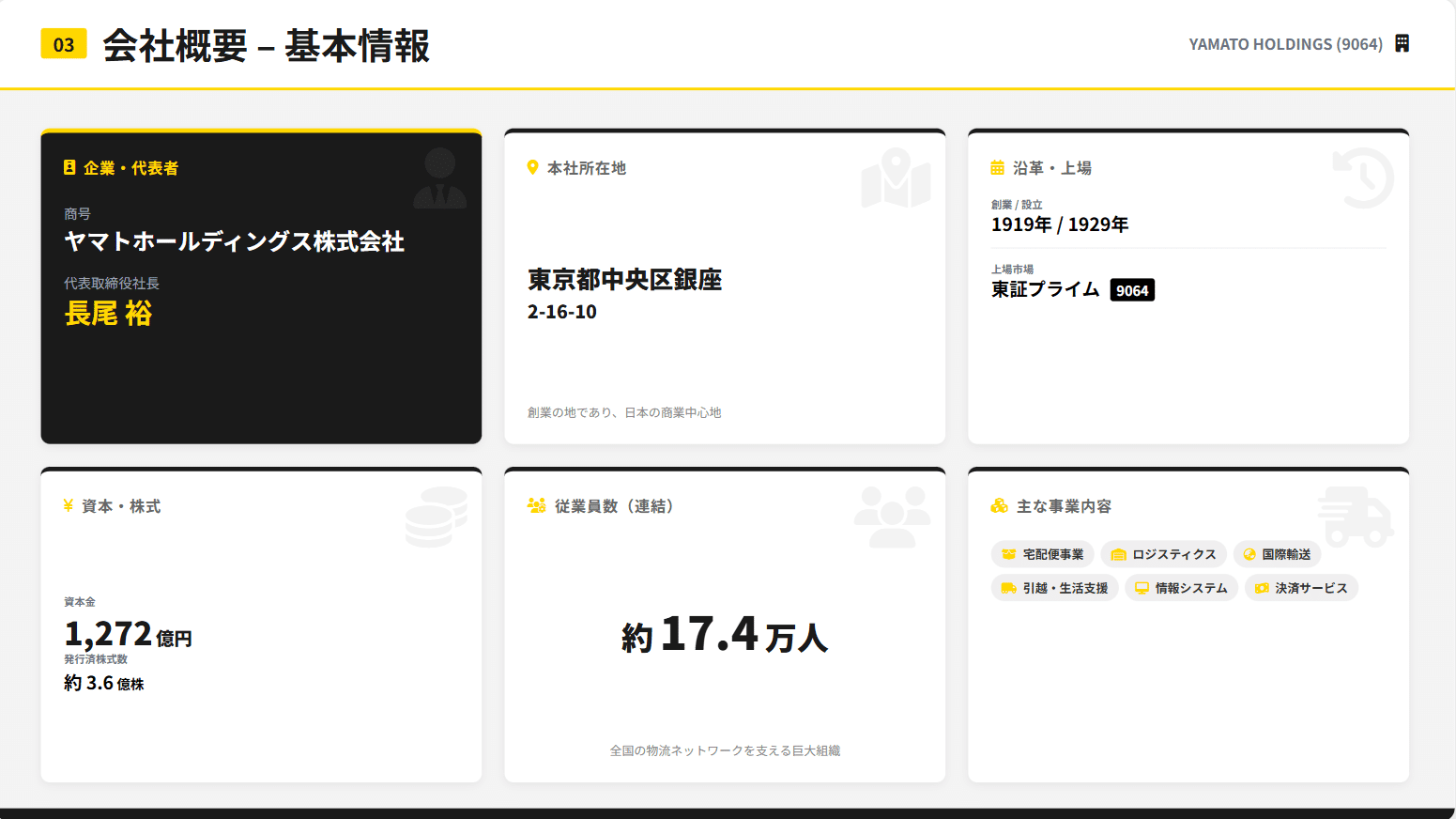Select the 引越・生活支援 tag
The height and width of the screenshot is (819, 1456).
click(x=1054, y=588)
